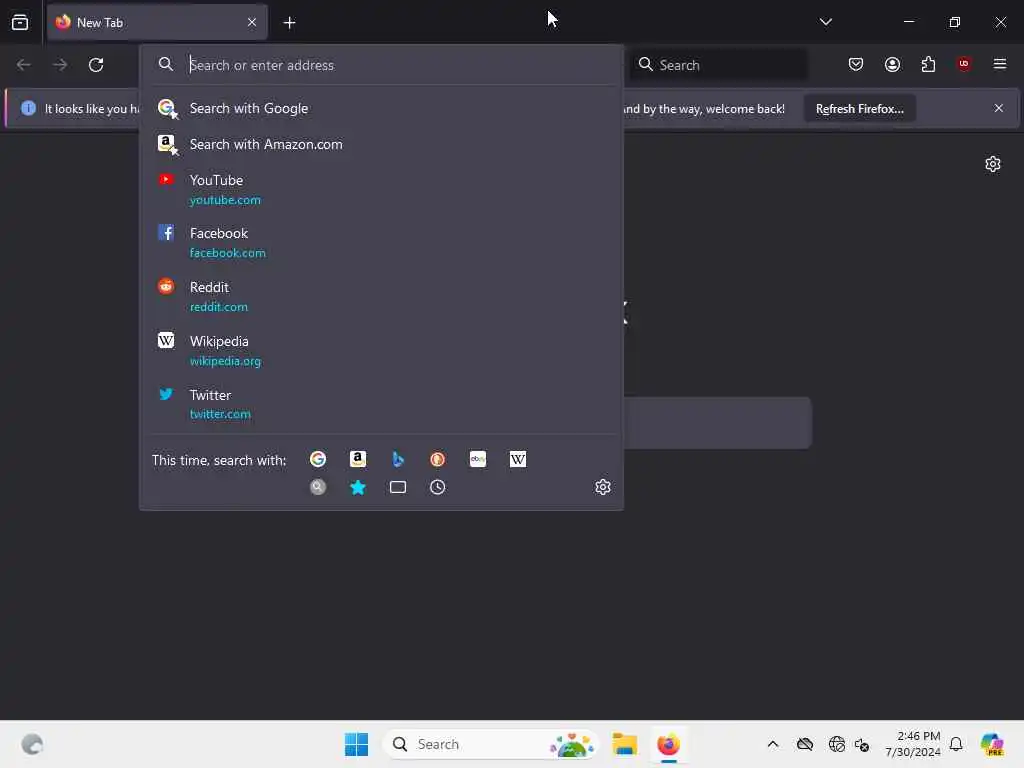This screenshot has width=1024, height=768.
Task: Open the Copilot preview taskbar icon
Action: 992,744
